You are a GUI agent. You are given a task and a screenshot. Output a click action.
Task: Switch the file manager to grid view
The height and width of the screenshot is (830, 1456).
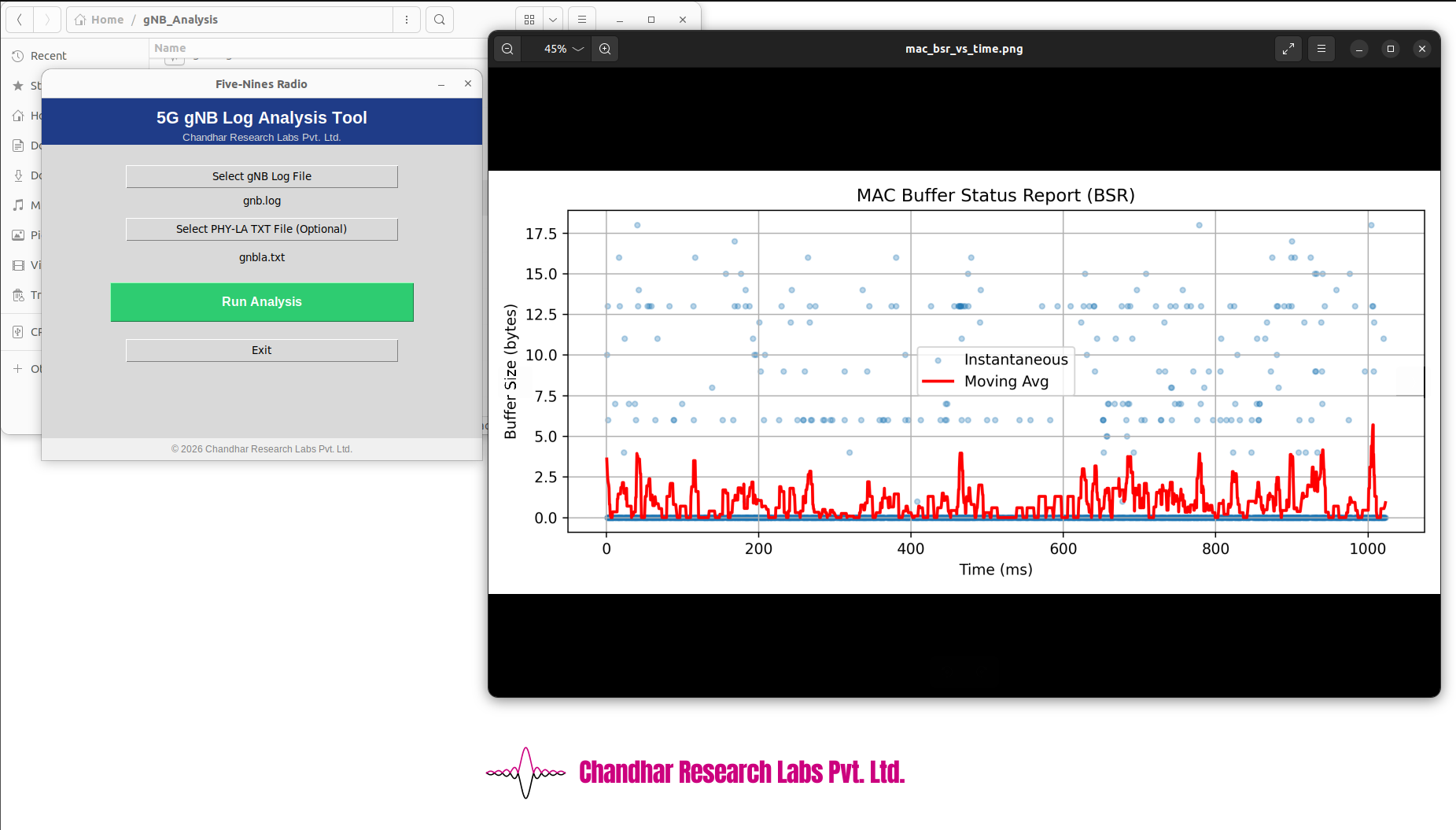pyautogui.click(x=529, y=20)
